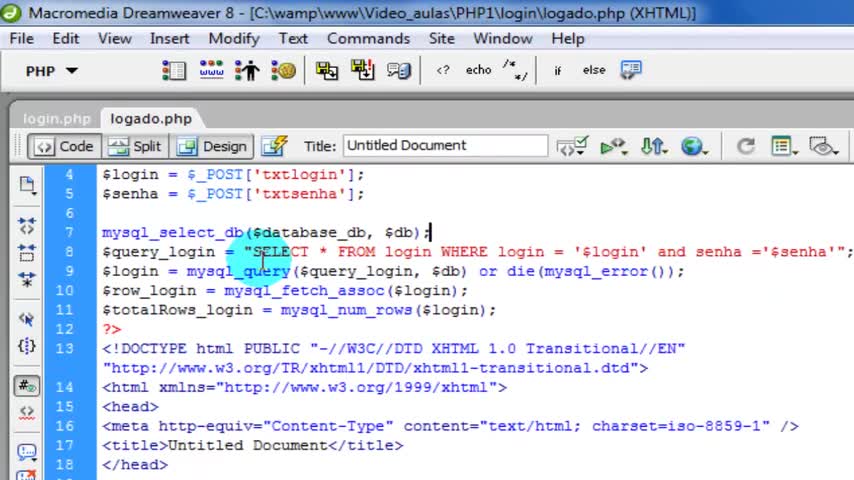This screenshot has height=480, width=854.
Task: Click 'mysql_fetch_assoc' on line 10
Action: (x=304, y=291)
